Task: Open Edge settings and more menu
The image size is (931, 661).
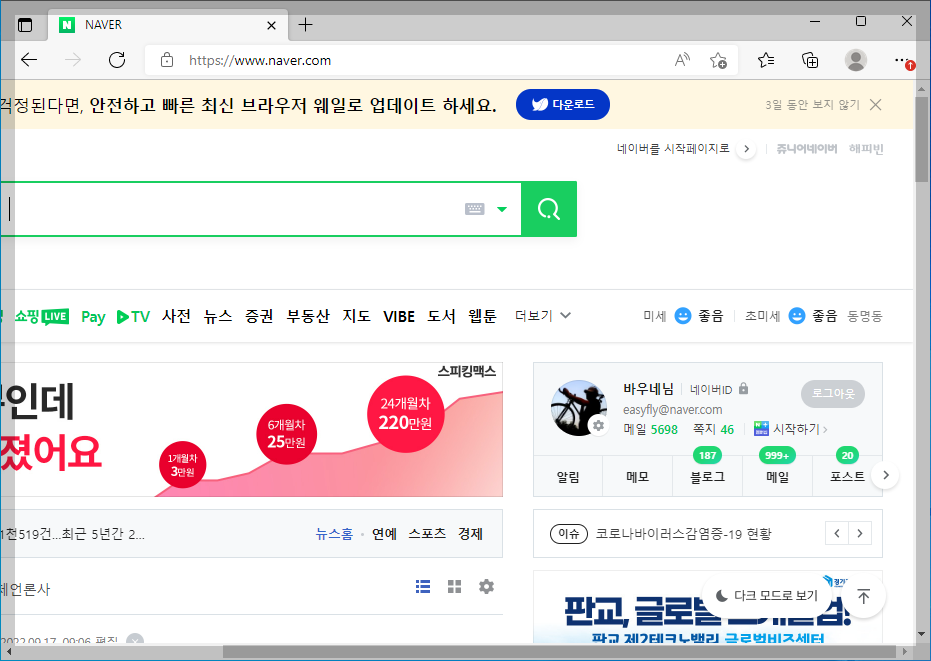Action: (x=901, y=60)
